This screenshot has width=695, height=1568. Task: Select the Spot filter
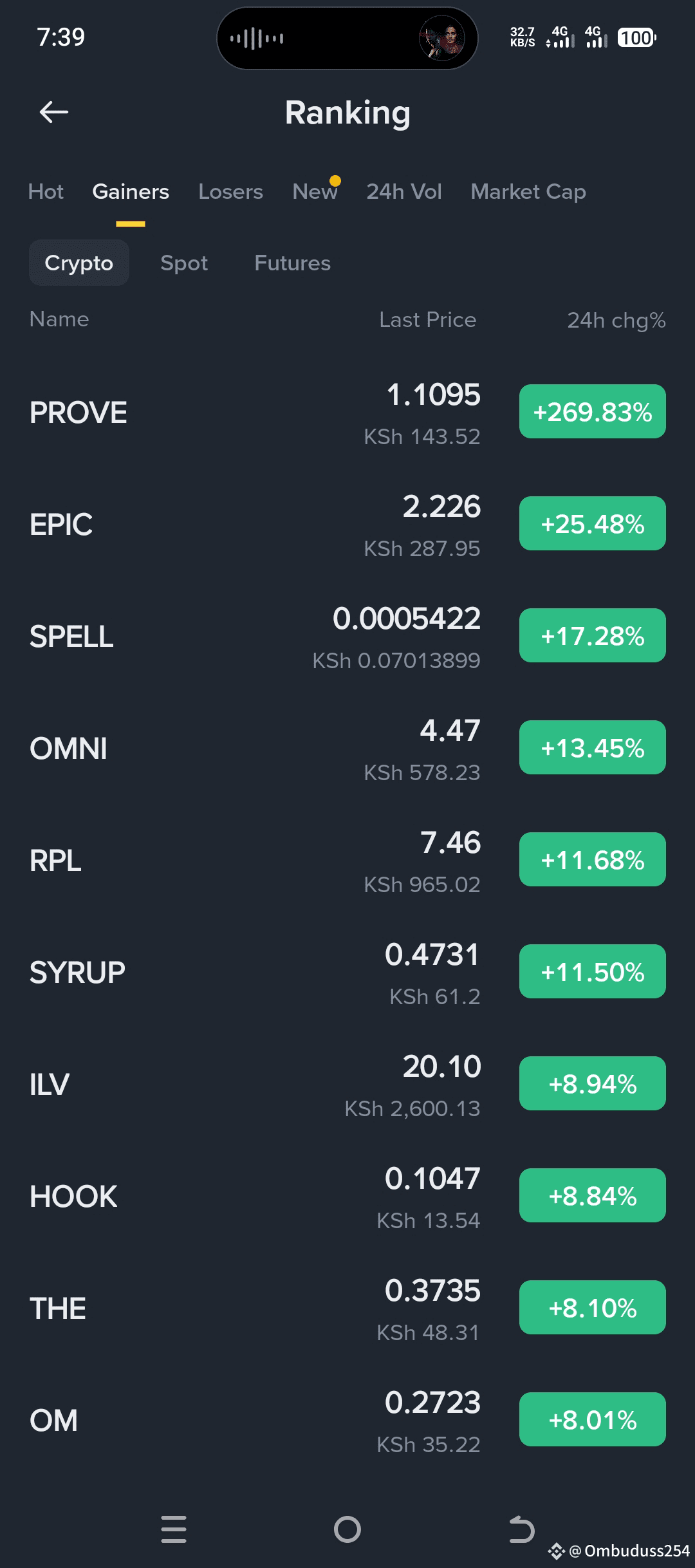[x=184, y=263]
